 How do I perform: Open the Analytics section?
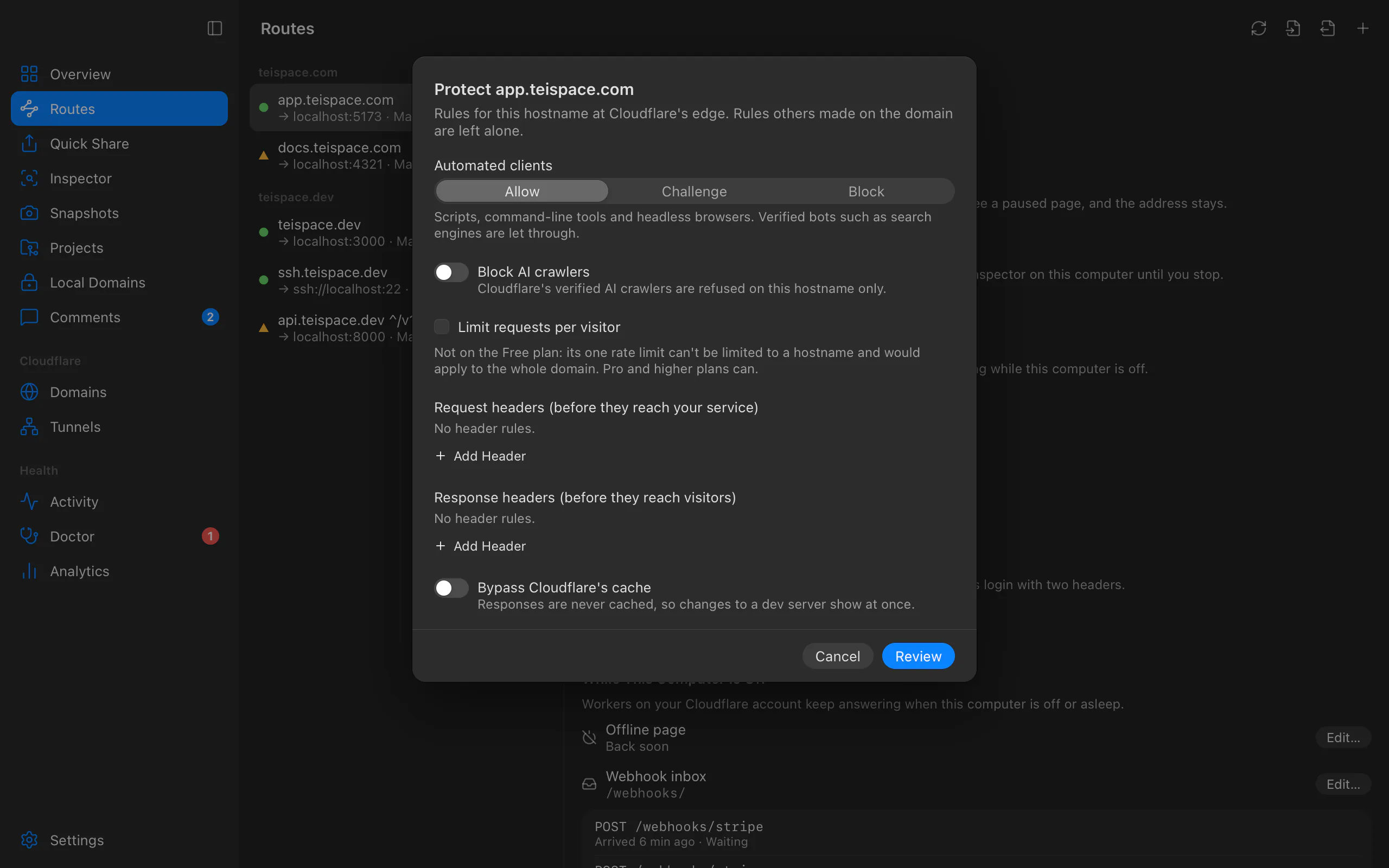click(x=119, y=571)
